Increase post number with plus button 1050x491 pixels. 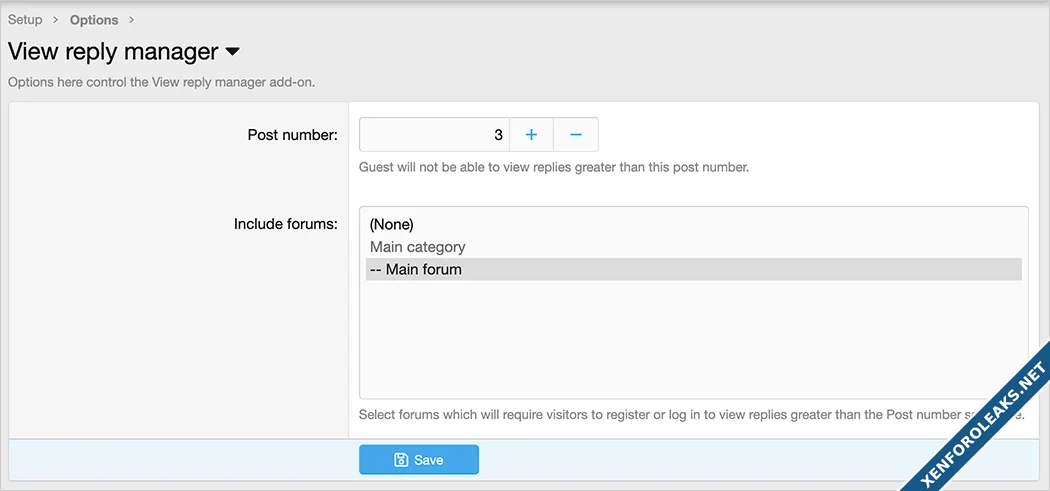click(531, 135)
